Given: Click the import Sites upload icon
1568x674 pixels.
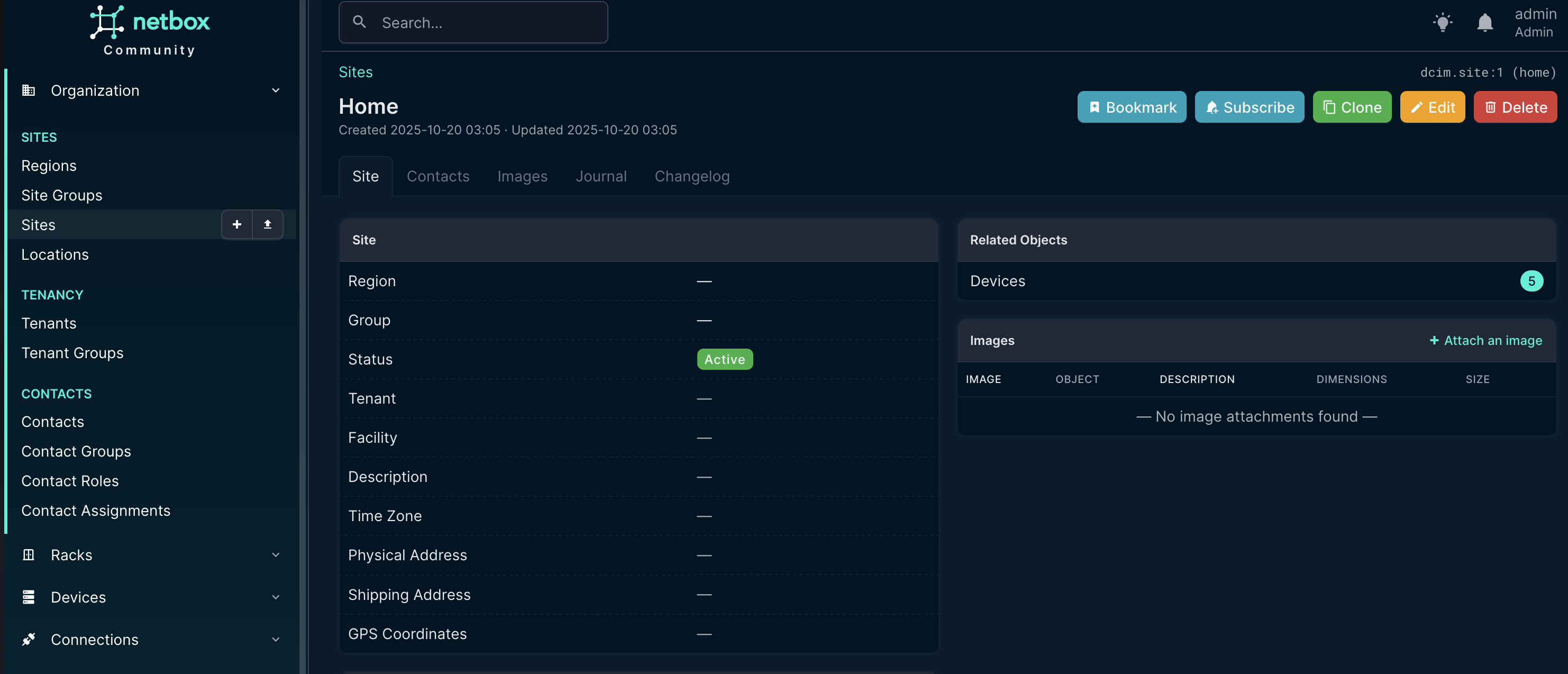Looking at the screenshot, I should point(267,225).
